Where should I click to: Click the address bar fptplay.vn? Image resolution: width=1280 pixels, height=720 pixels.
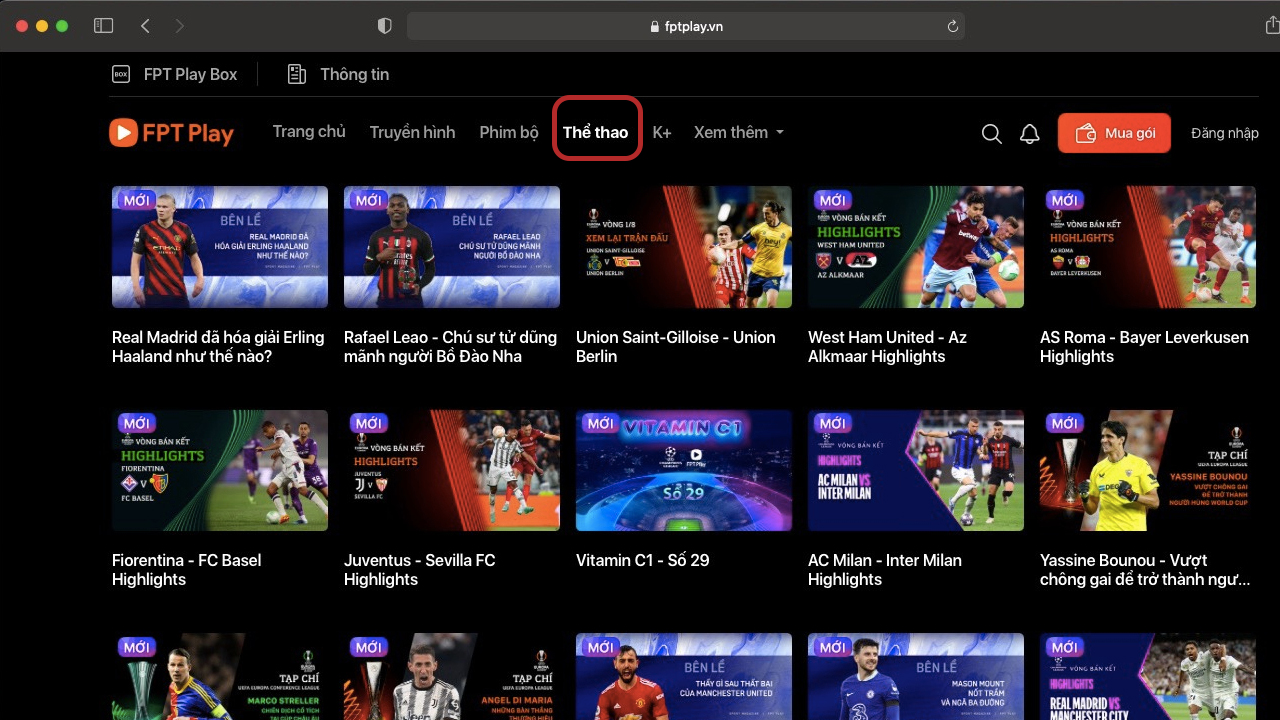686,27
